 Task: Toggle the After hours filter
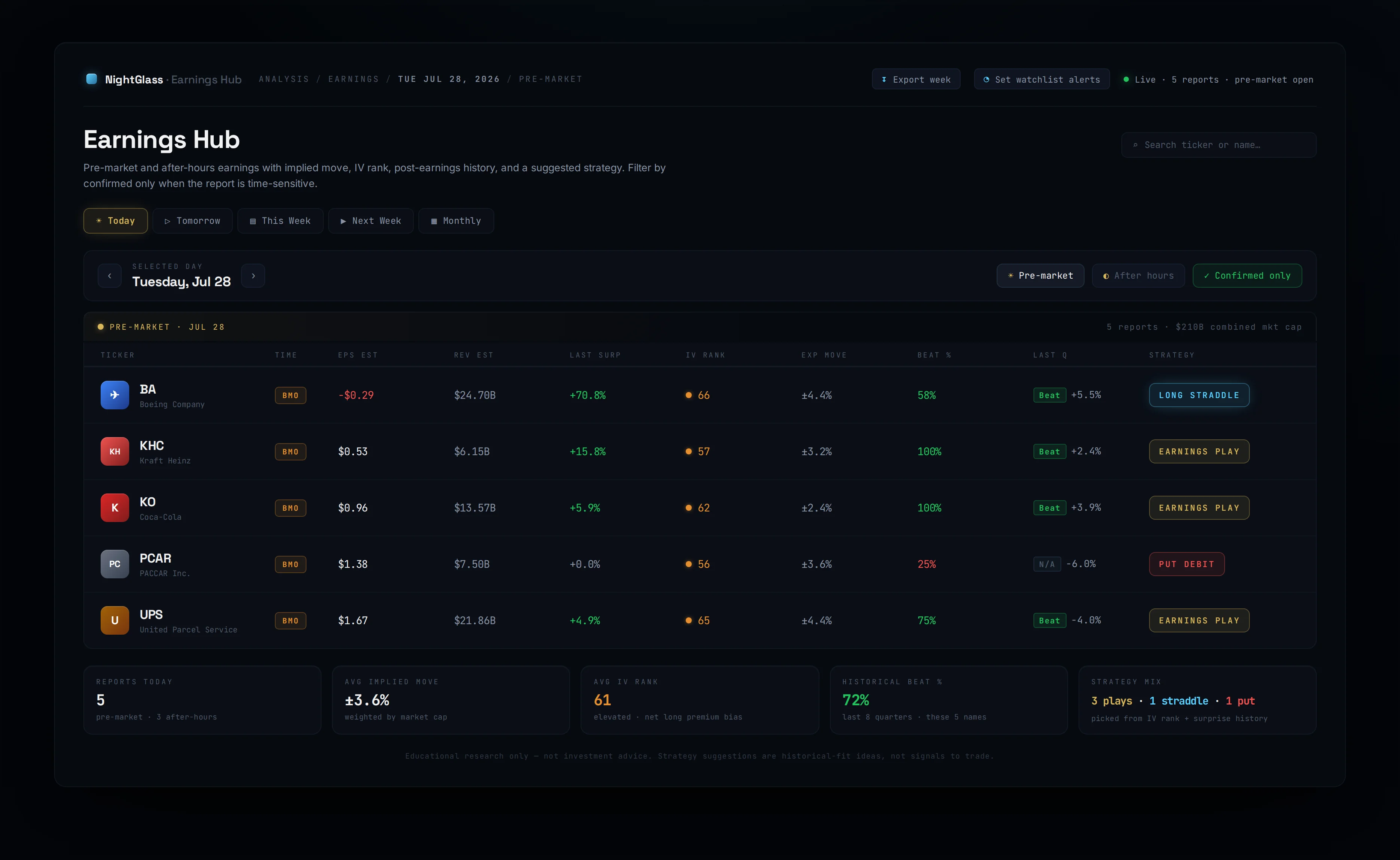point(1138,275)
